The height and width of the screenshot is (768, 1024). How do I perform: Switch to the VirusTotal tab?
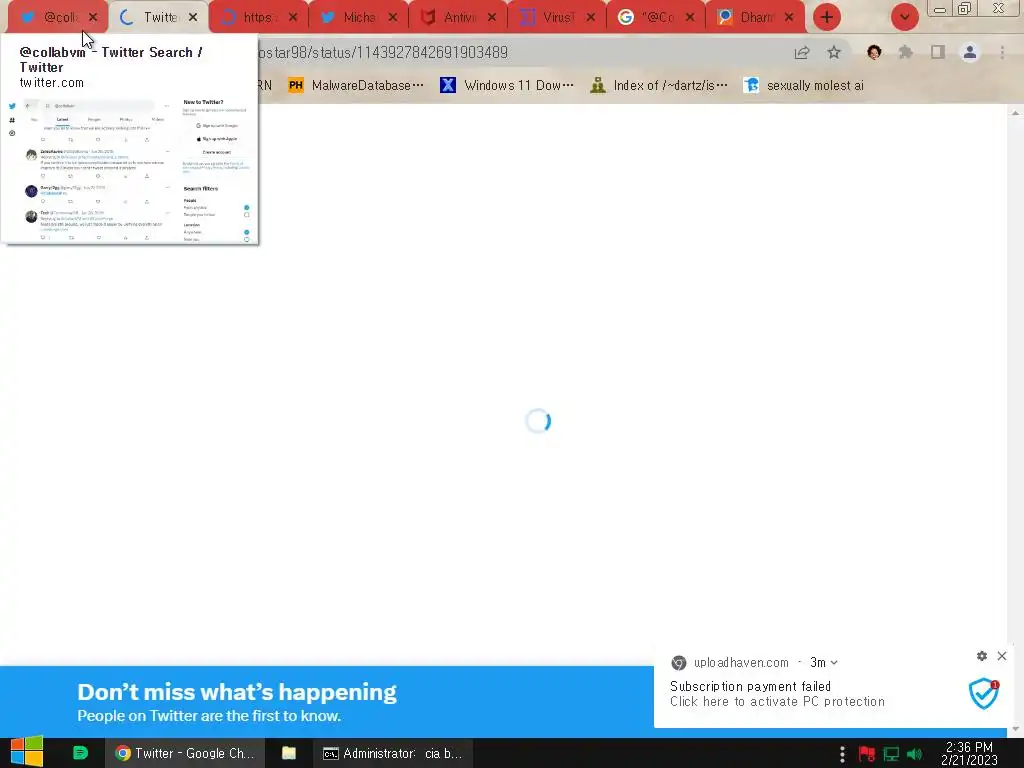click(x=551, y=18)
